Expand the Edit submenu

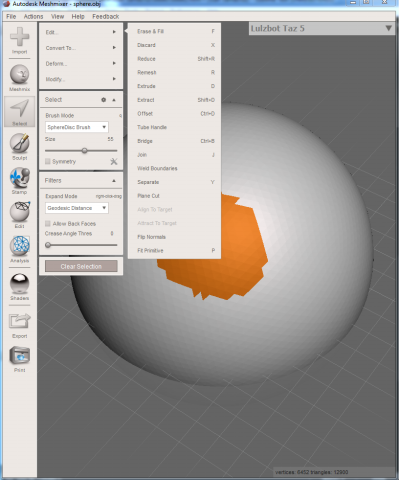pyautogui.click(x=81, y=32)
